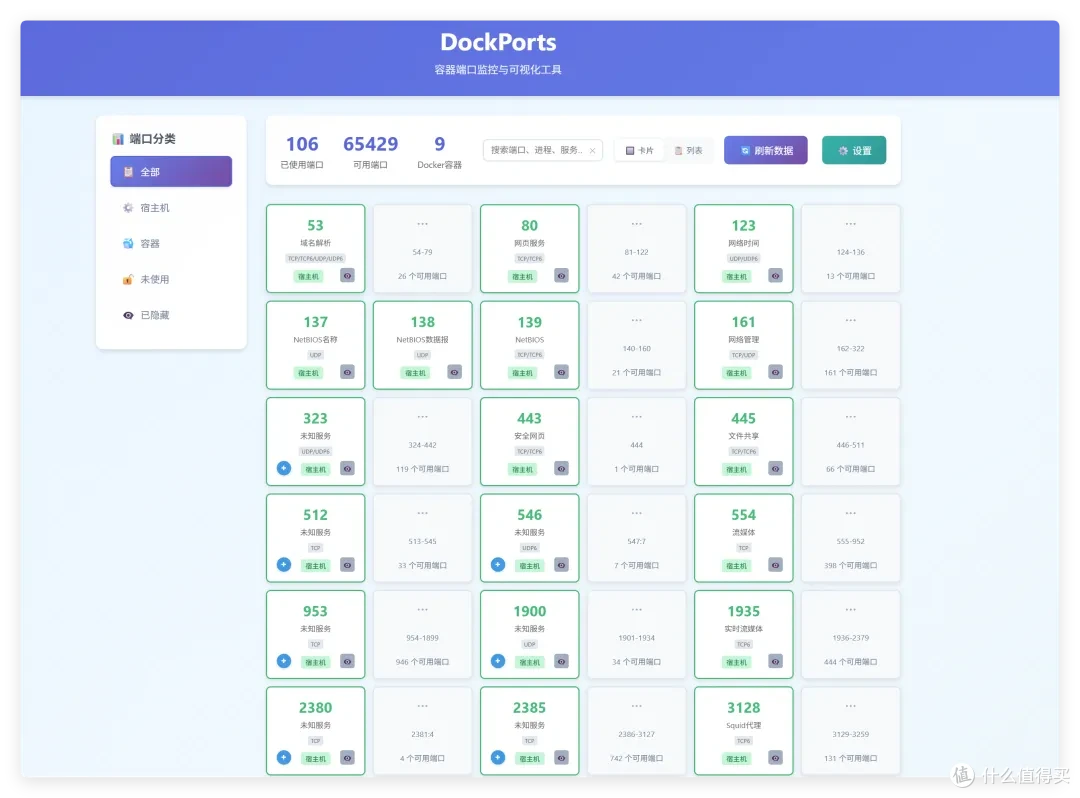Click eye icon on port 2380 card
The height and width of the screenshot is (798, 1080).
click(348, 758)
